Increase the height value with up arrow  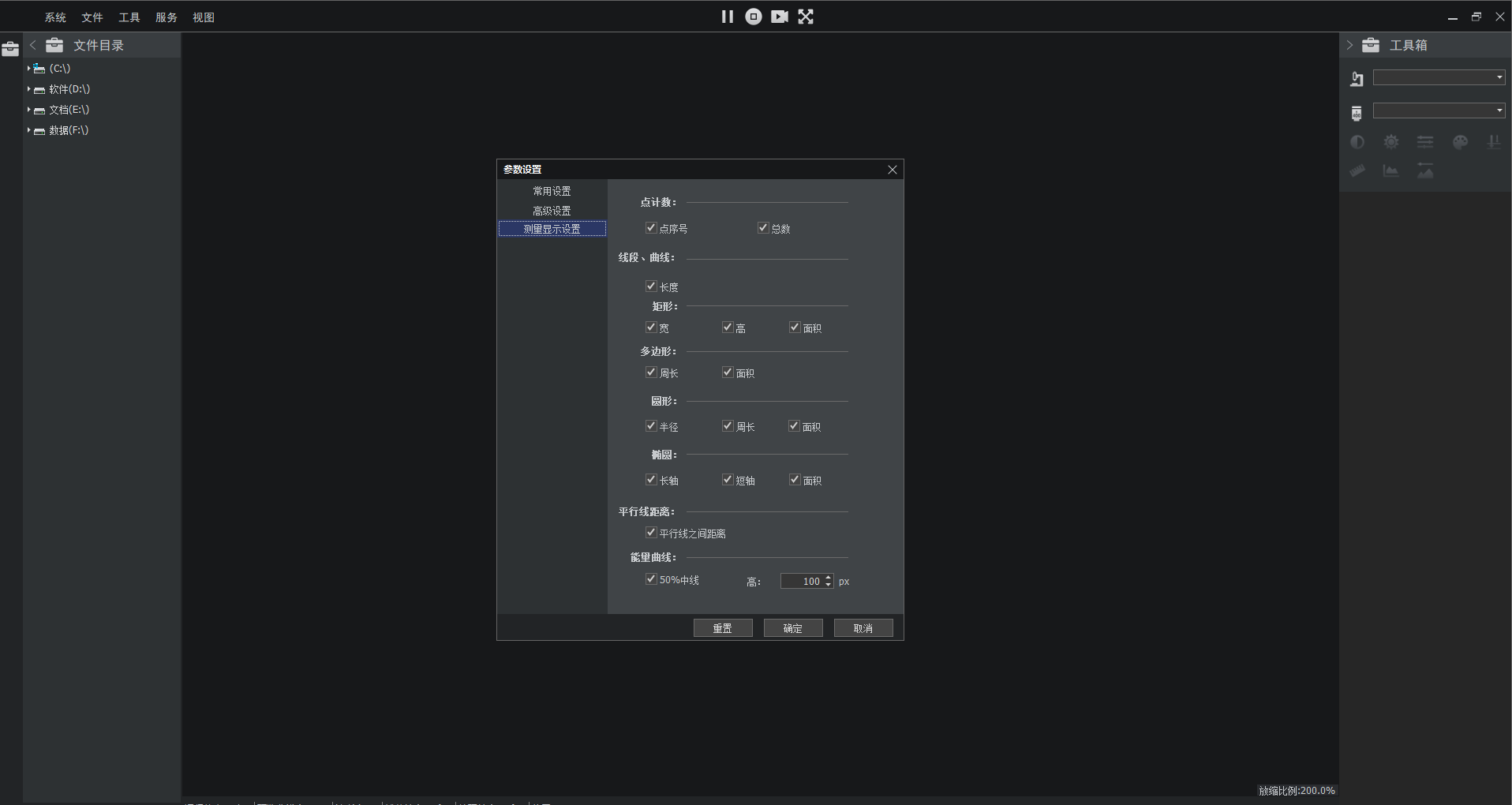pos(828,578)
